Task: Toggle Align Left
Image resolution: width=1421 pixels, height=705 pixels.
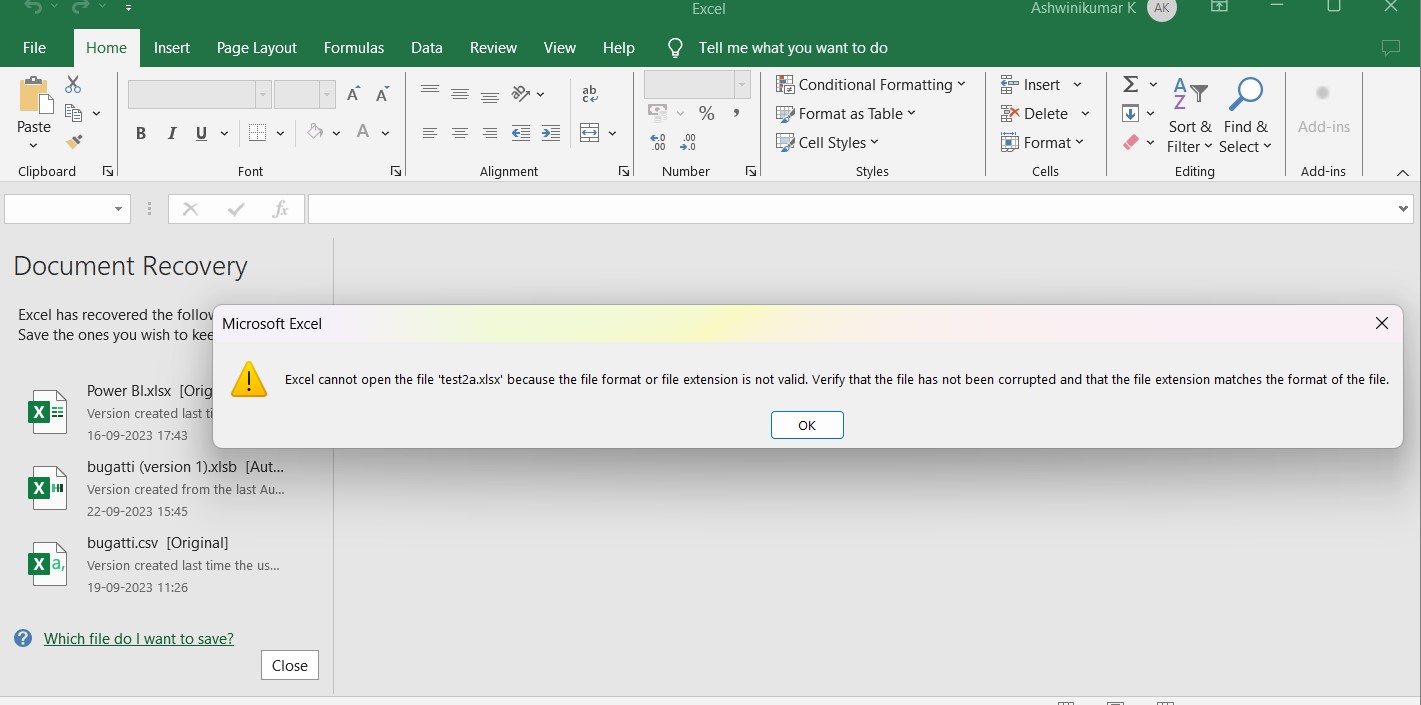Action: [x=430, y=133]
